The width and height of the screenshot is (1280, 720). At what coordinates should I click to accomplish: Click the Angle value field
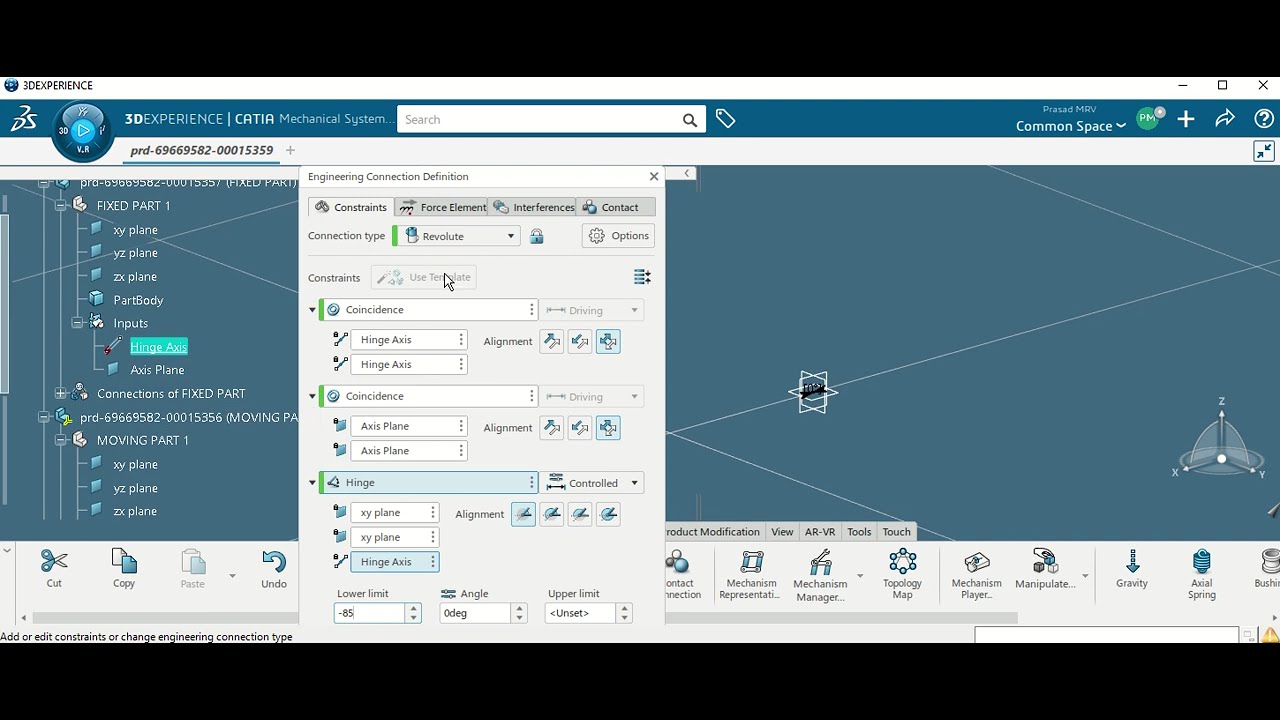(x=475, y=613)
